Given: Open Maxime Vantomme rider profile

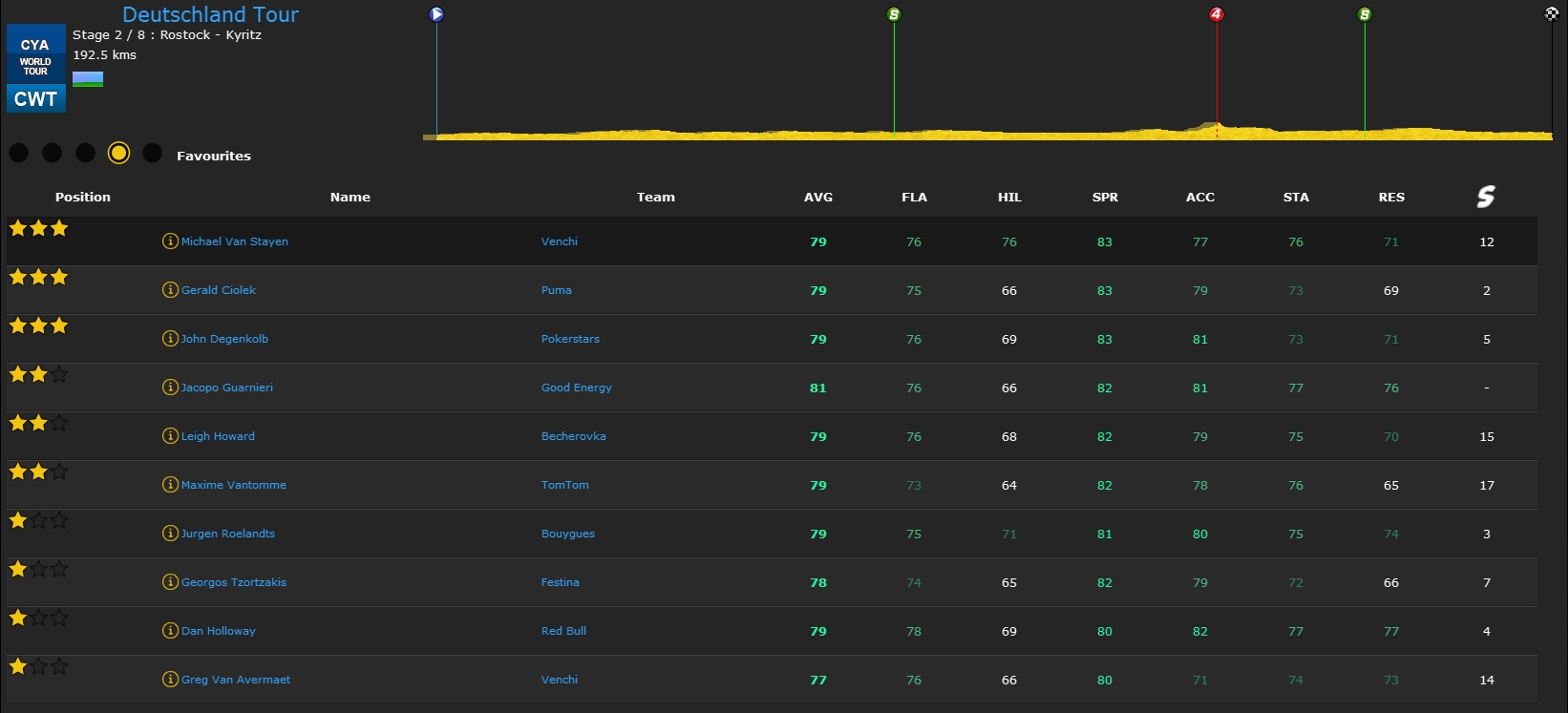Looking at the screenshot, I should click(x=234, y=485).
